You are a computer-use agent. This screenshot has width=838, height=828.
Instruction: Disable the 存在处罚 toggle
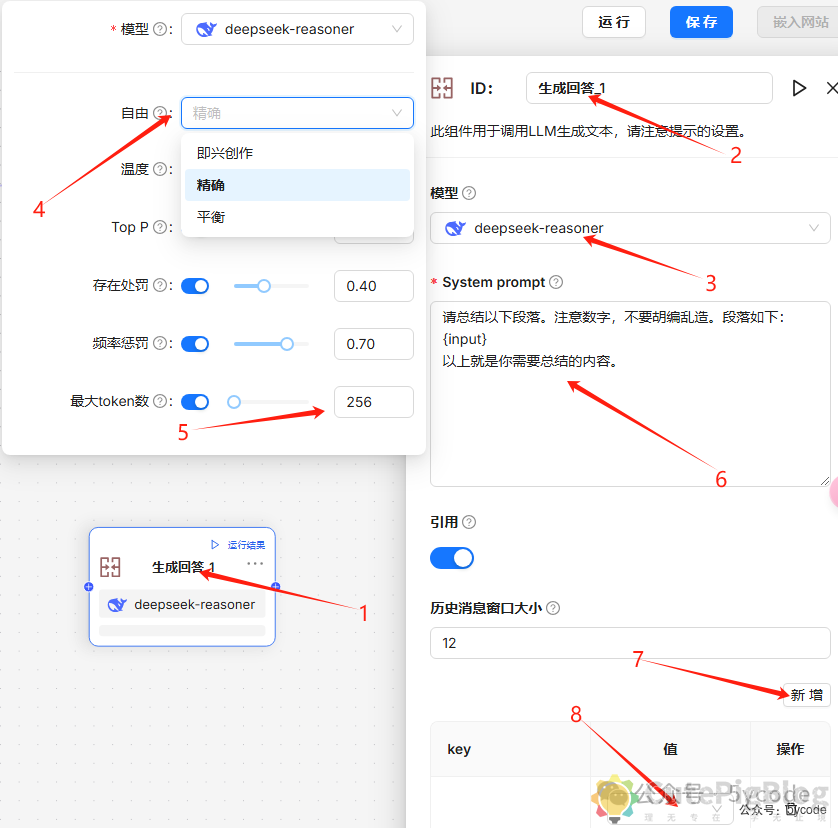pyautogui.click(x=195, y=286)
